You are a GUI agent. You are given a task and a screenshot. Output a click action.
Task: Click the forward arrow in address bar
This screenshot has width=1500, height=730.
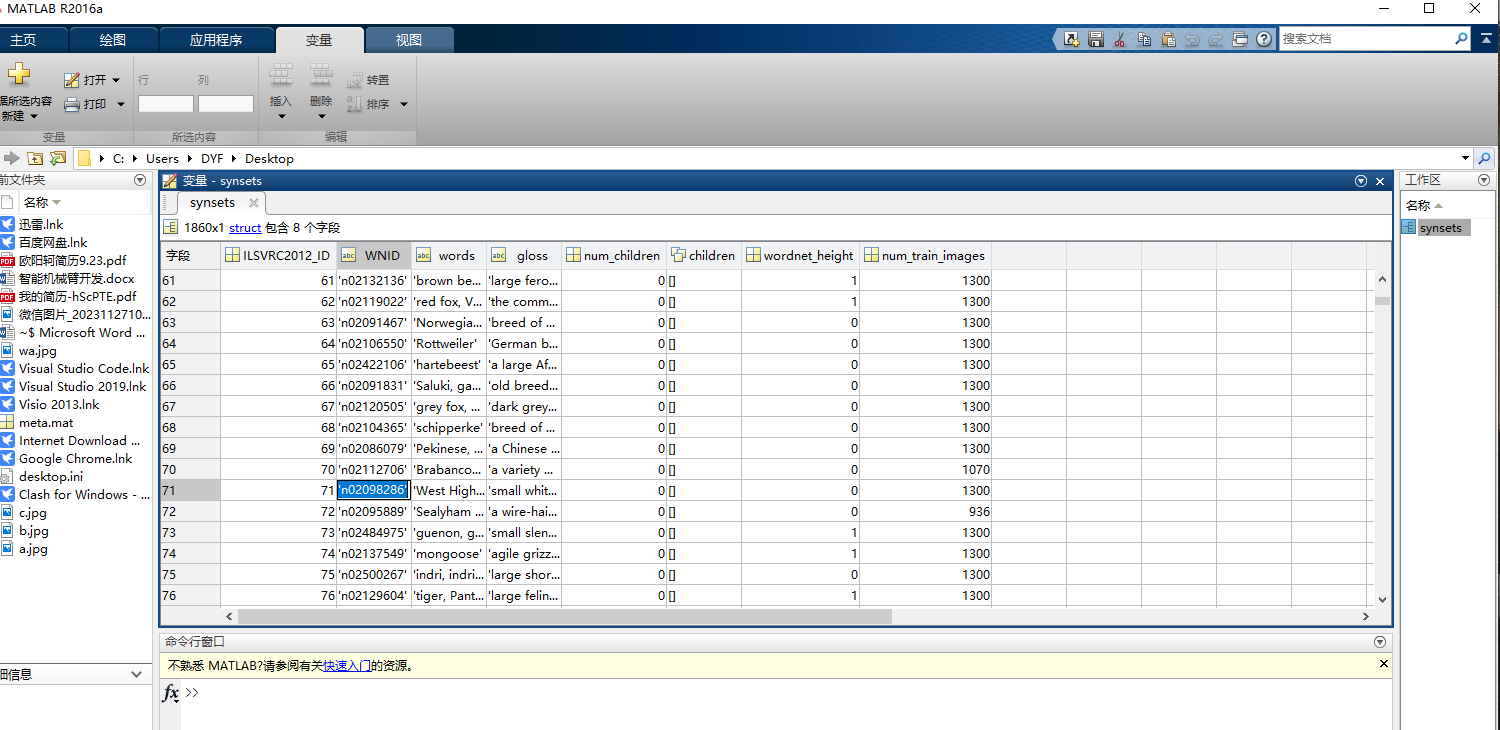tap(12, 158)
